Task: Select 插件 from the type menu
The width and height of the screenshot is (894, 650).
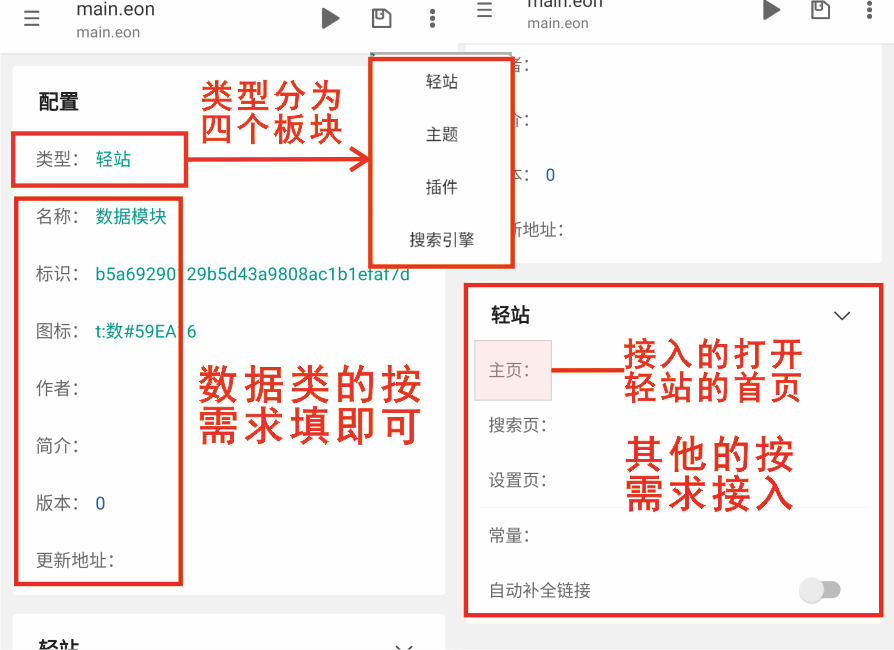Action: [441, 187]
